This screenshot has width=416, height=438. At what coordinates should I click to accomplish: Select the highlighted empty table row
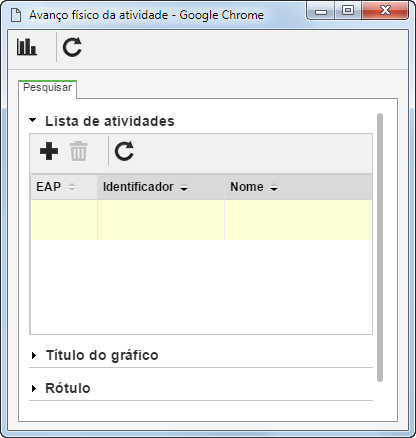pos(201,220)
